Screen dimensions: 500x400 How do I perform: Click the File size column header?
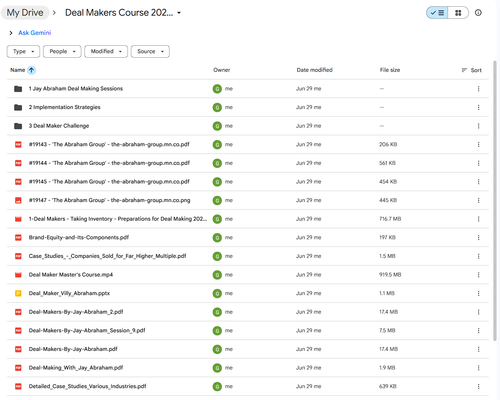tap(390, 70)
